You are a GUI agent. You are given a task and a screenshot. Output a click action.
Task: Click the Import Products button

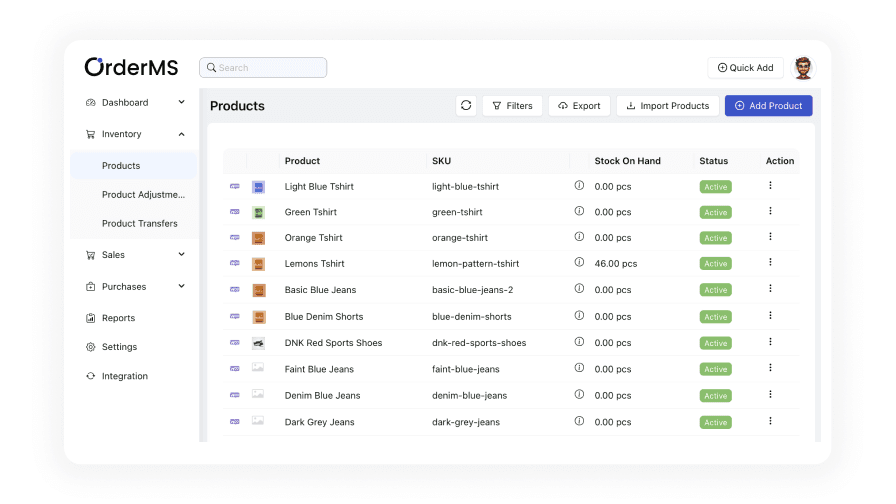pos(667,106)
